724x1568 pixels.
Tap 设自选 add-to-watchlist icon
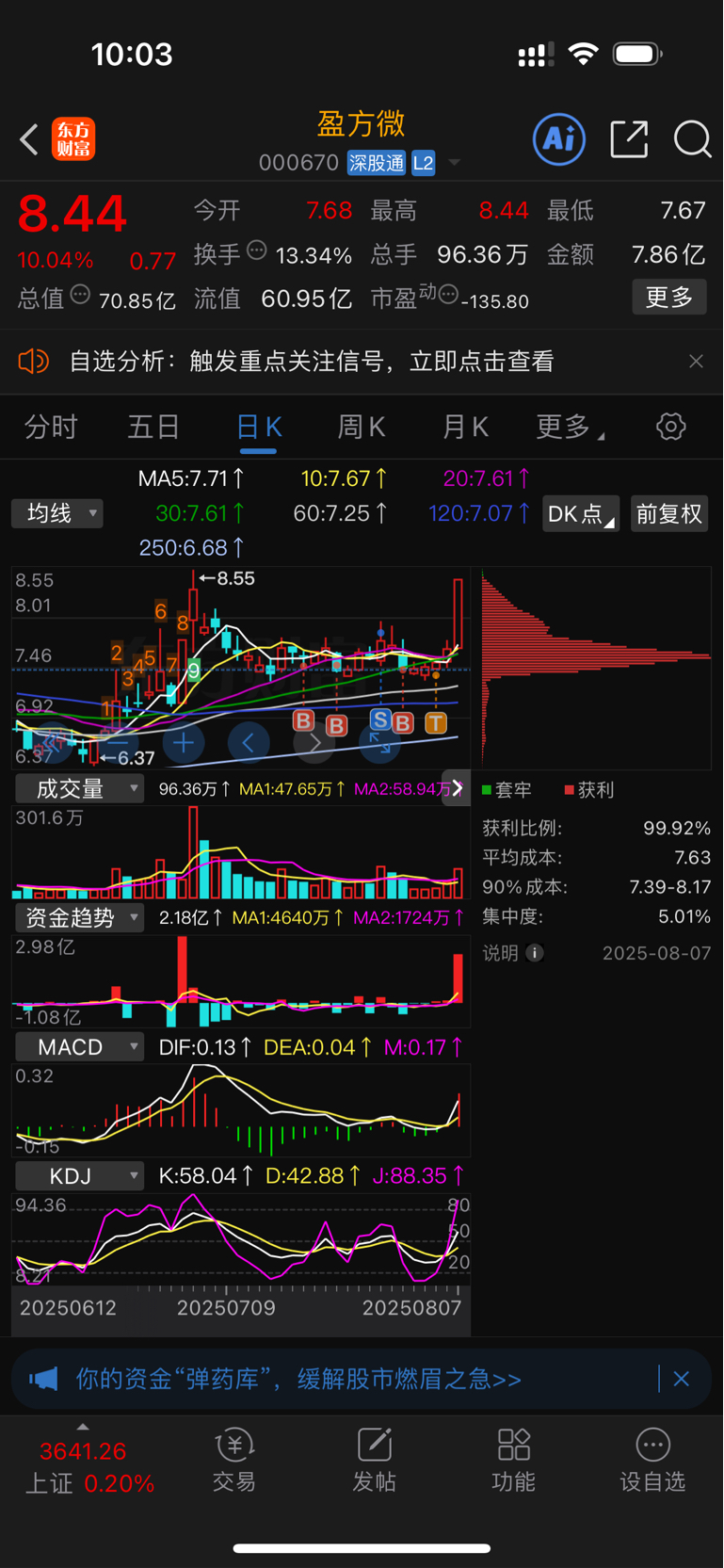652,1445
